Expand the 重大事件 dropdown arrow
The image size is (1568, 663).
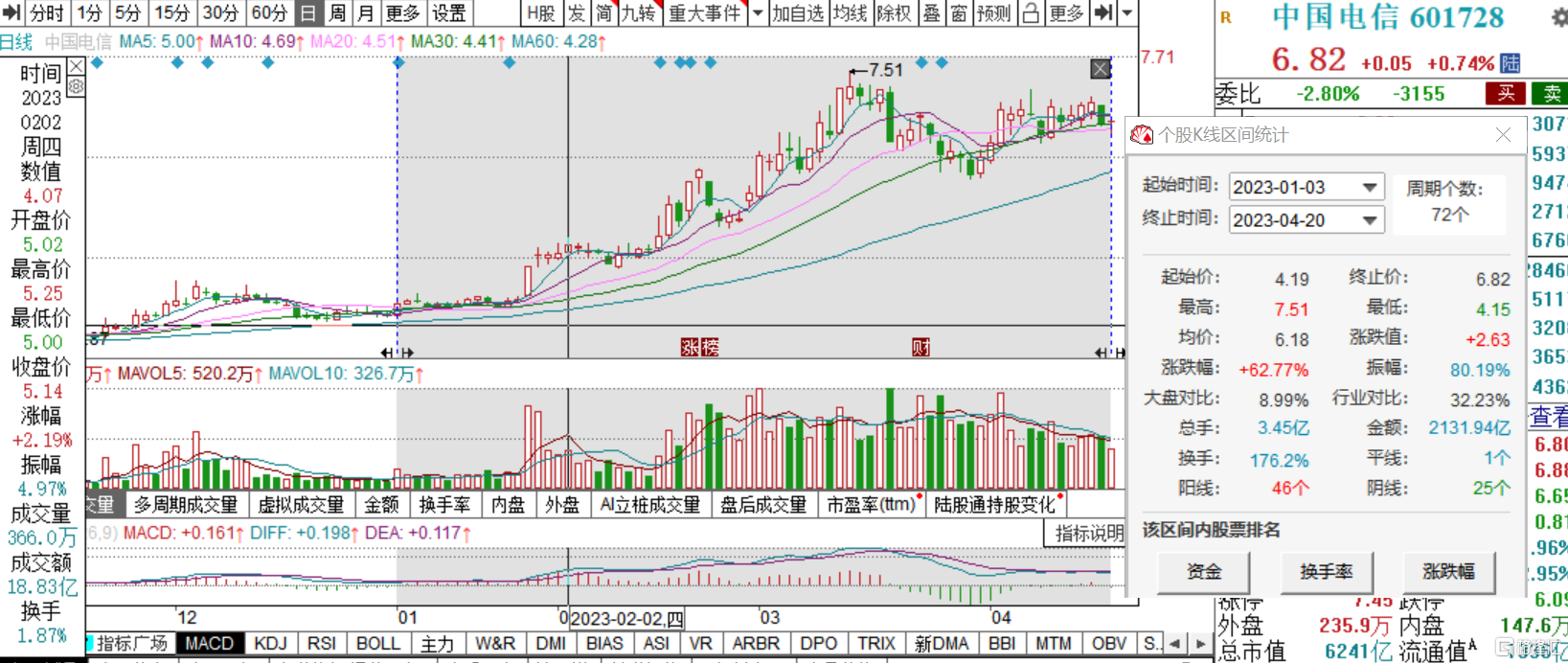(758, 12)
